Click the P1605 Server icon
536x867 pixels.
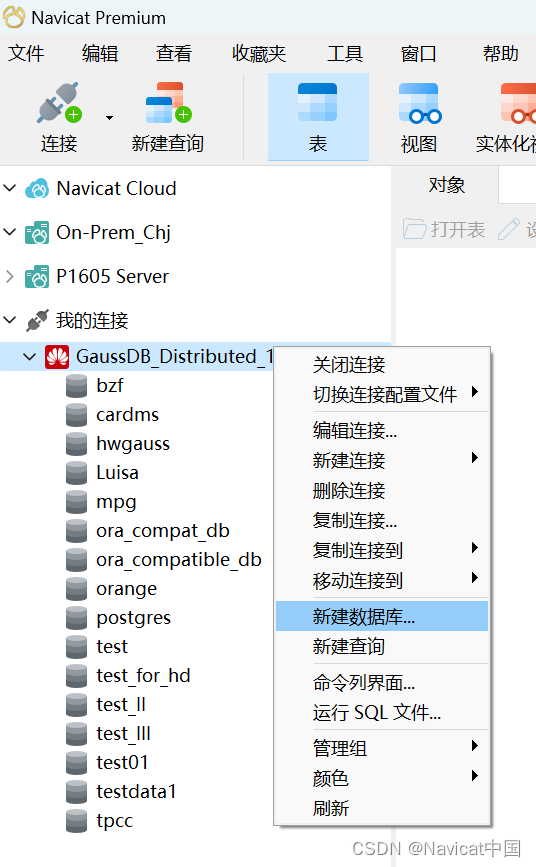(x=37, y=276)
